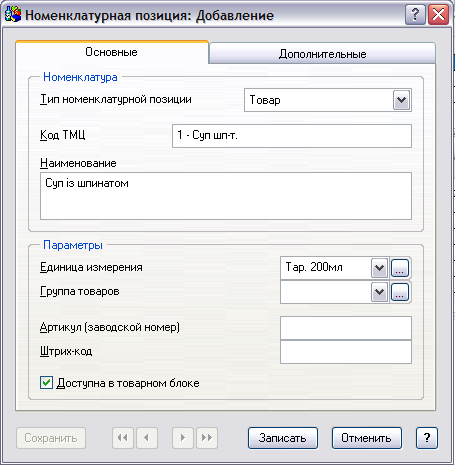Click the ellipsis button next to Единица измерения

click(x=400, y=268)
